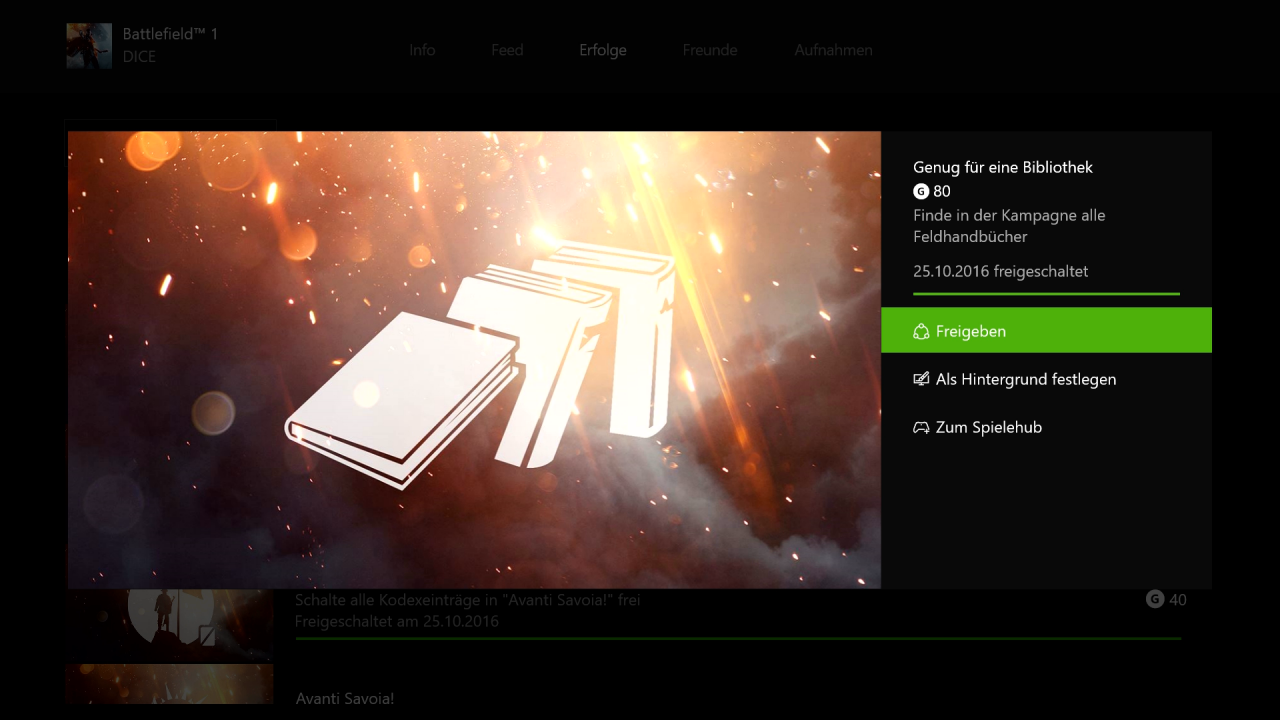The image size is (1280, 720).
Task: Click the Genug für eine Bibliothek title
Action: 1003,167
